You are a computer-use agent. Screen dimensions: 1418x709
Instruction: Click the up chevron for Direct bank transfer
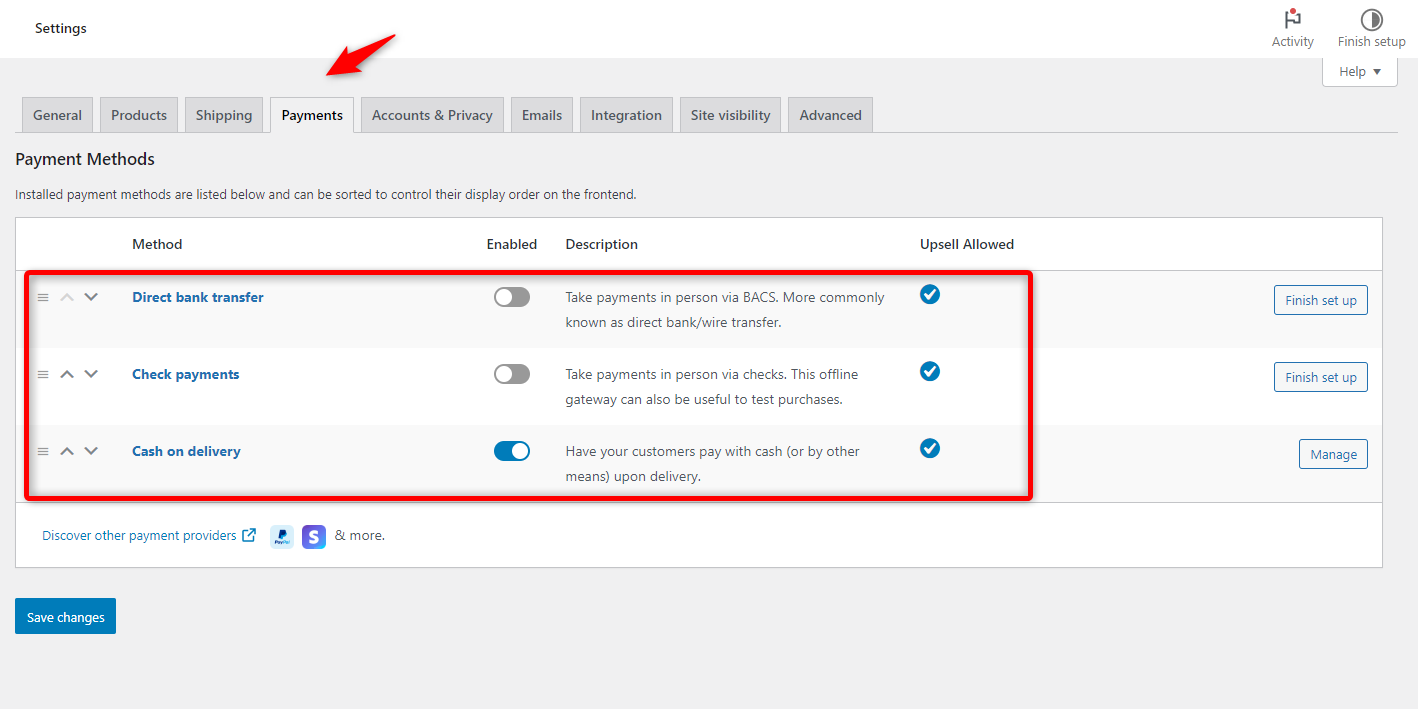pos(66,297)
